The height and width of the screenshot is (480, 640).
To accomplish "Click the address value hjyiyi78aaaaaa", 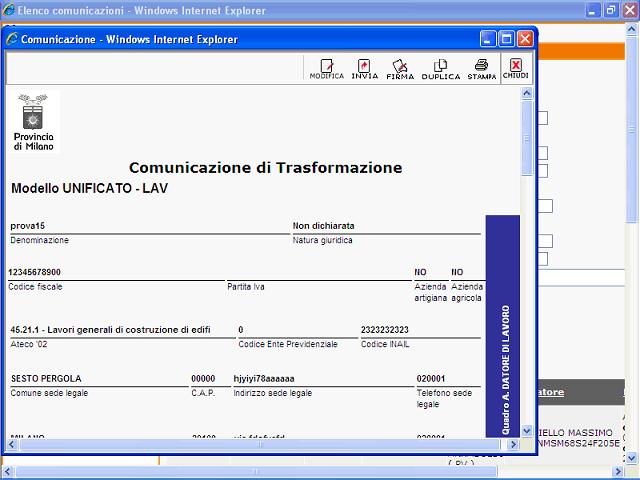I will 264,379.
